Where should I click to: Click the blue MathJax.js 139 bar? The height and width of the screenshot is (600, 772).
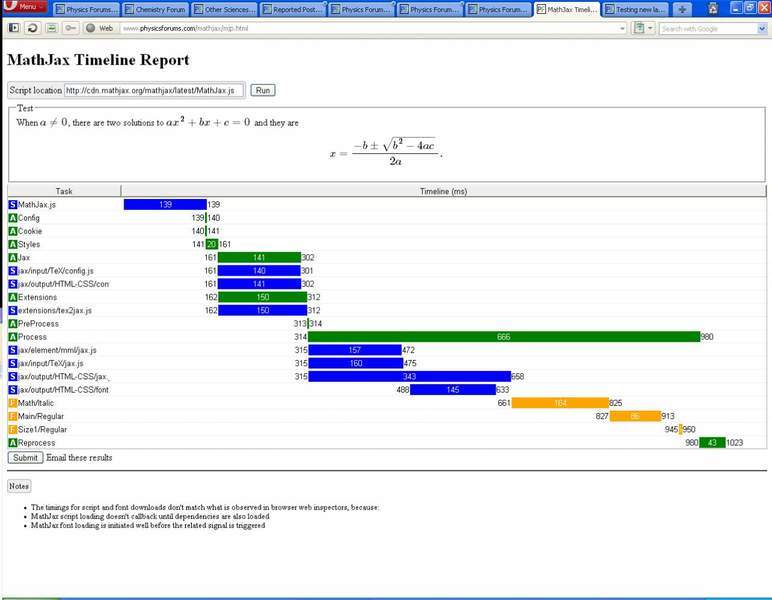pos(165,205)
